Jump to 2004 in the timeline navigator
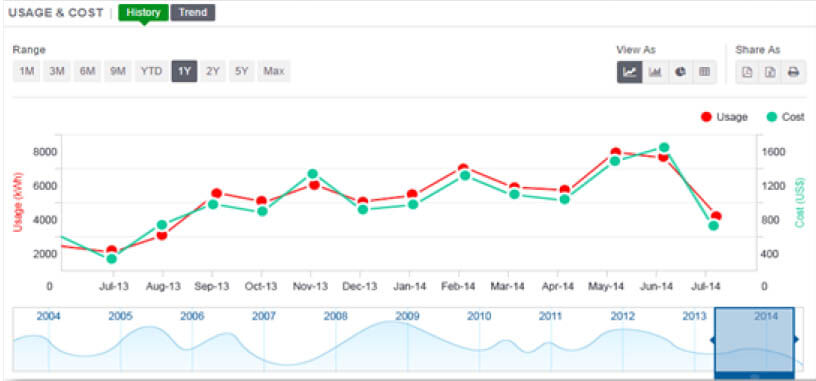 coord(48,316)
